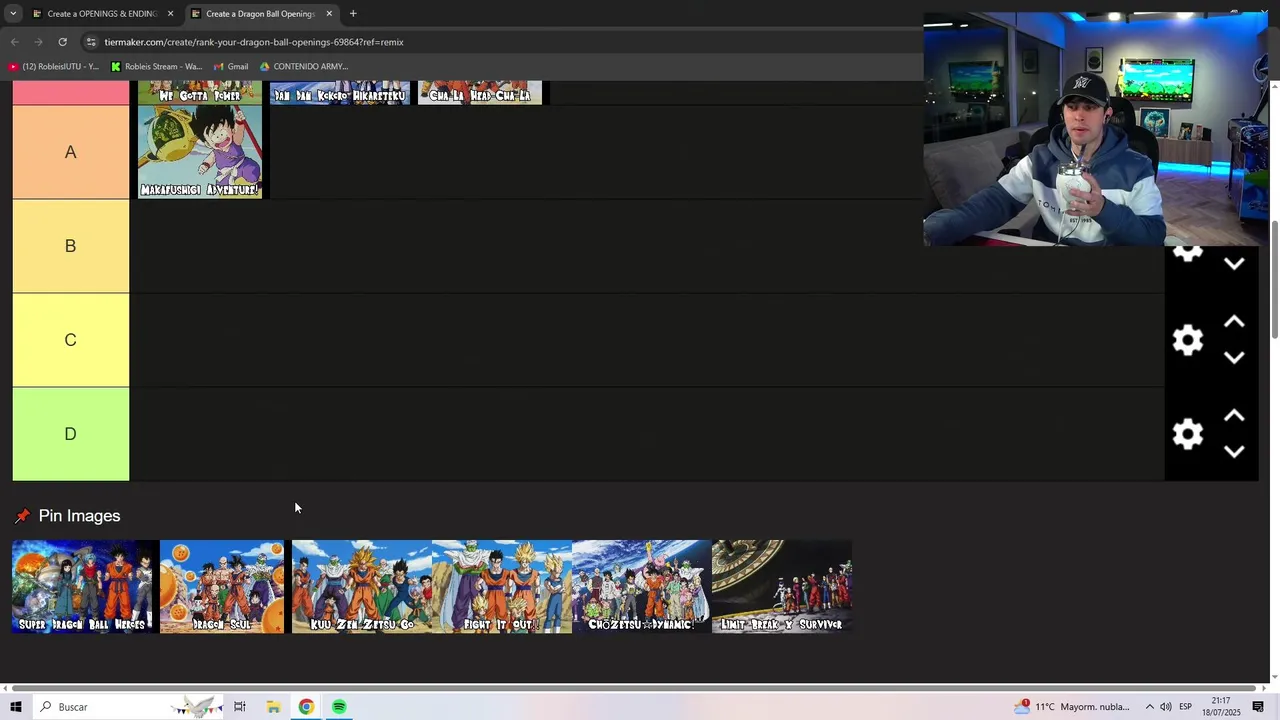
Task: Select Makafushigi Adventure image in A tier
Action: click(200, 152)
